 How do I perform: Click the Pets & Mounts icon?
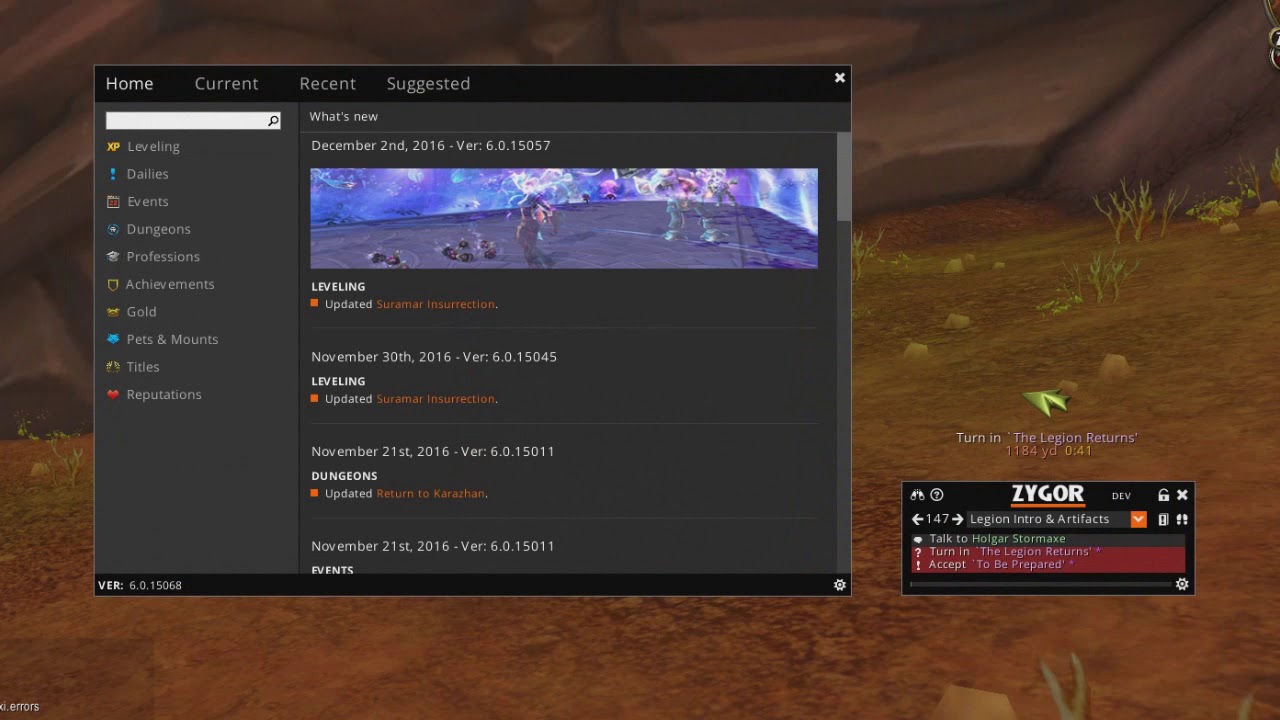tap(113, 339)
